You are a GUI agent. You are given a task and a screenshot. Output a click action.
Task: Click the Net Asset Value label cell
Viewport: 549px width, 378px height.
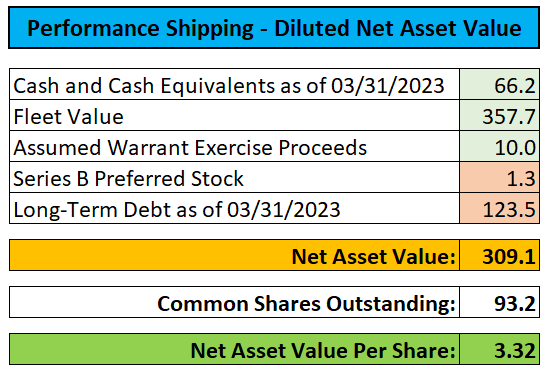(x=234, y=255)
